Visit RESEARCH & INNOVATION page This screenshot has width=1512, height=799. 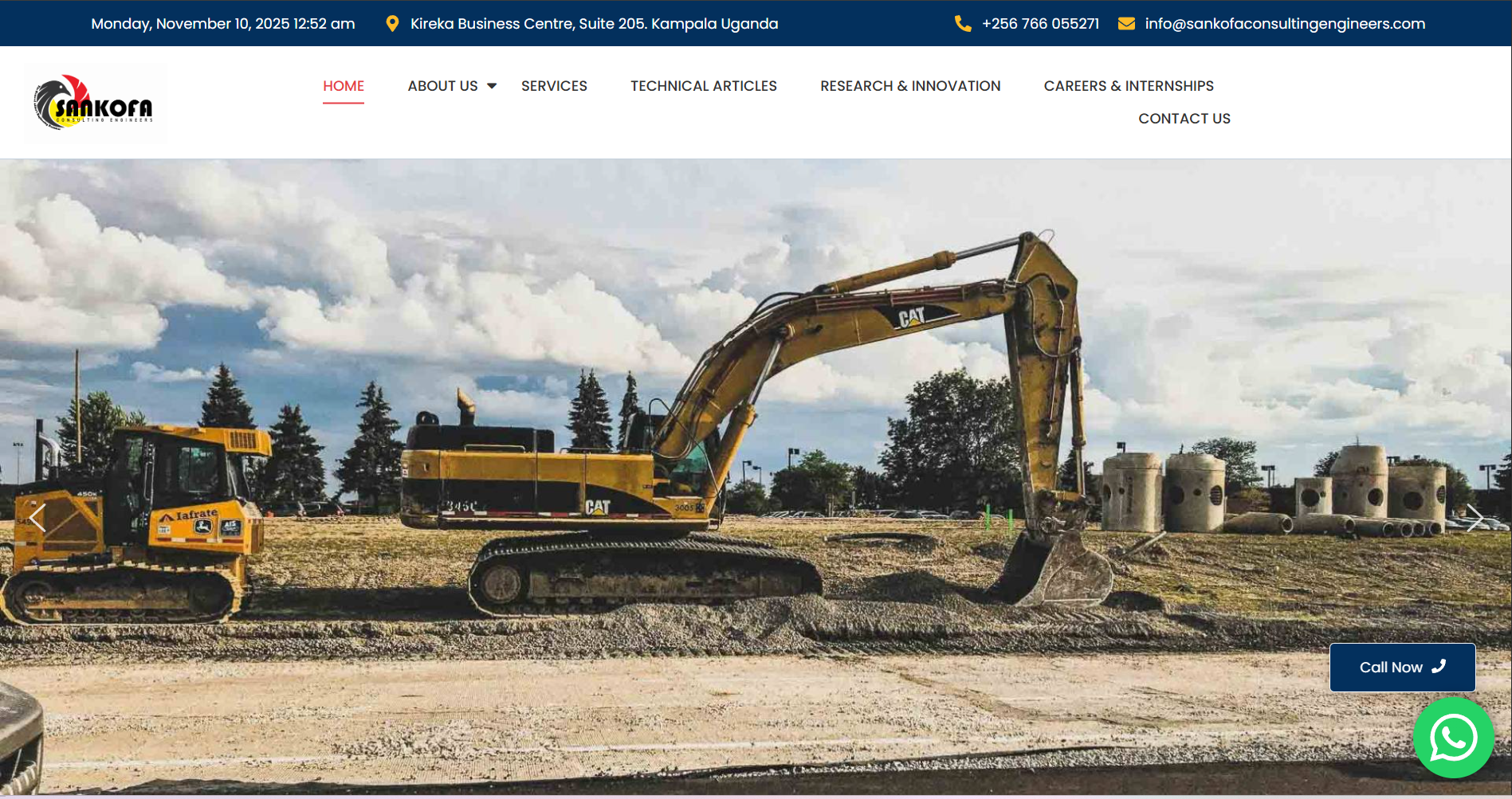click(x=910, y=85)
